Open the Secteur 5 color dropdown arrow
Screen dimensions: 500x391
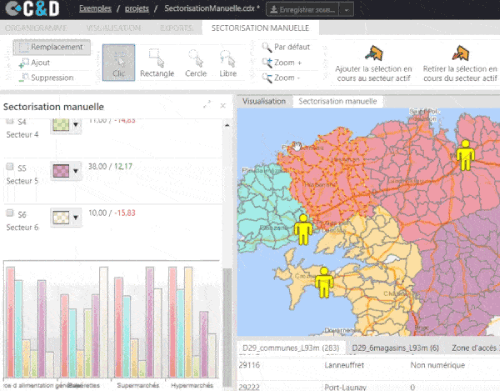[76, 171]
